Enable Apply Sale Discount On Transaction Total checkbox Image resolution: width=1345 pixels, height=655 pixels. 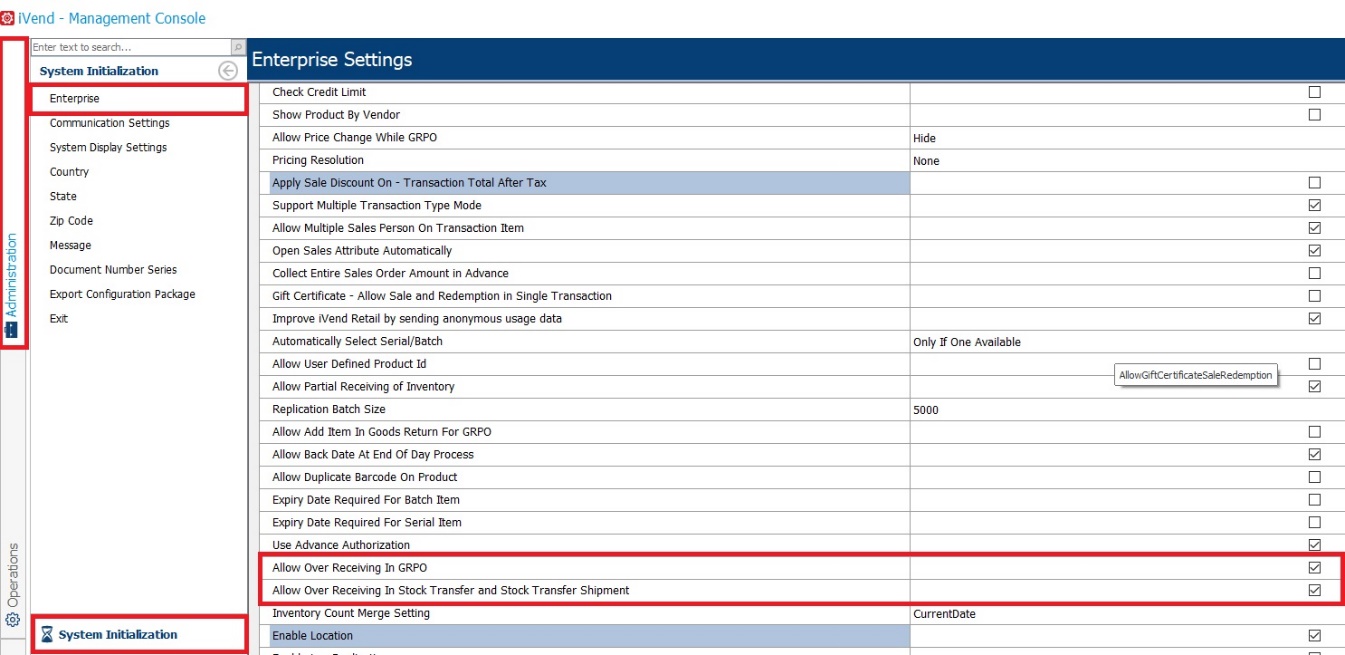[x=1314, y=183]
